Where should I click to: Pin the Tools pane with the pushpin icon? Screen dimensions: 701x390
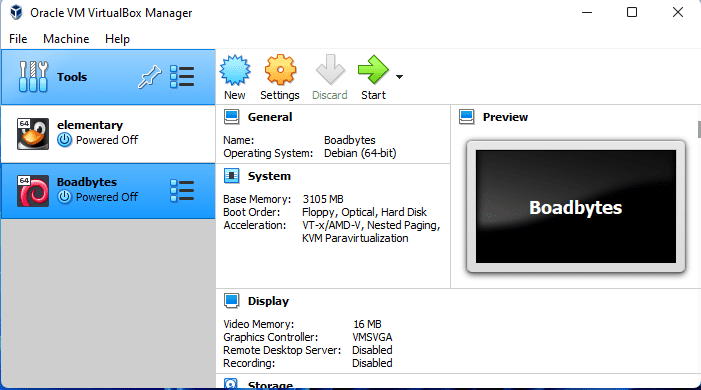pos(149,77)
